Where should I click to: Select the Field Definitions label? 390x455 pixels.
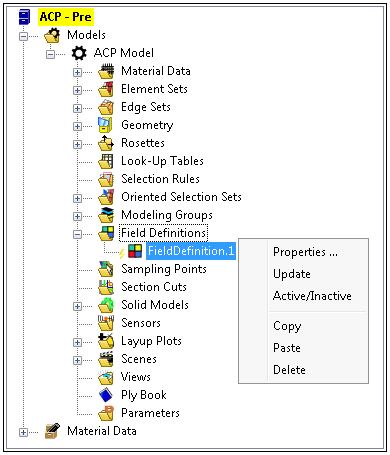point(163,233)
